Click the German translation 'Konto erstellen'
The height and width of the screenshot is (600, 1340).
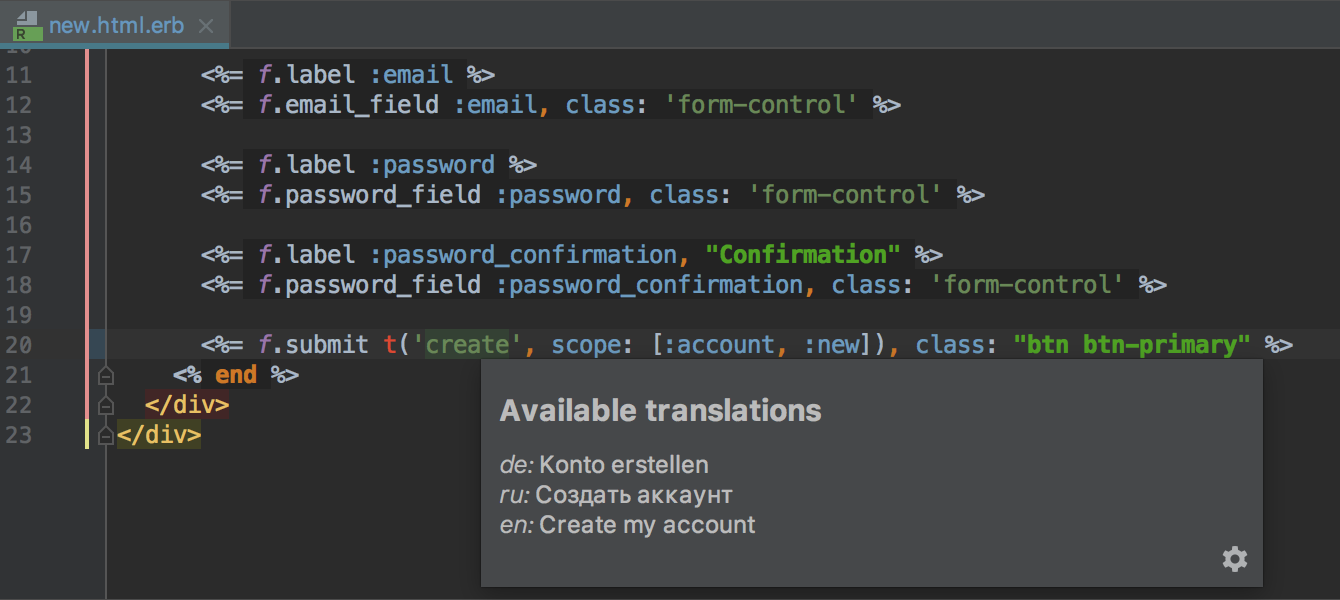point(624,465)
